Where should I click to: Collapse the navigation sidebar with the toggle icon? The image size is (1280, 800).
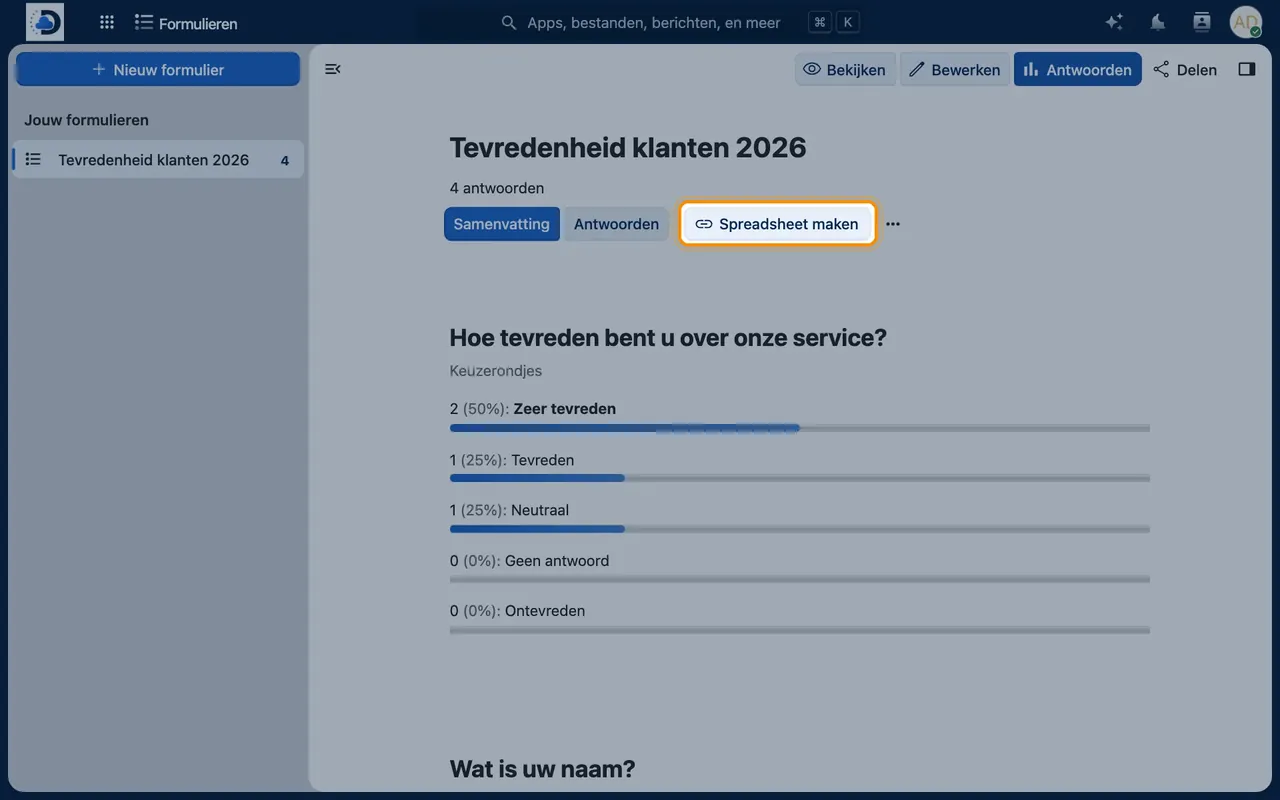333,69
